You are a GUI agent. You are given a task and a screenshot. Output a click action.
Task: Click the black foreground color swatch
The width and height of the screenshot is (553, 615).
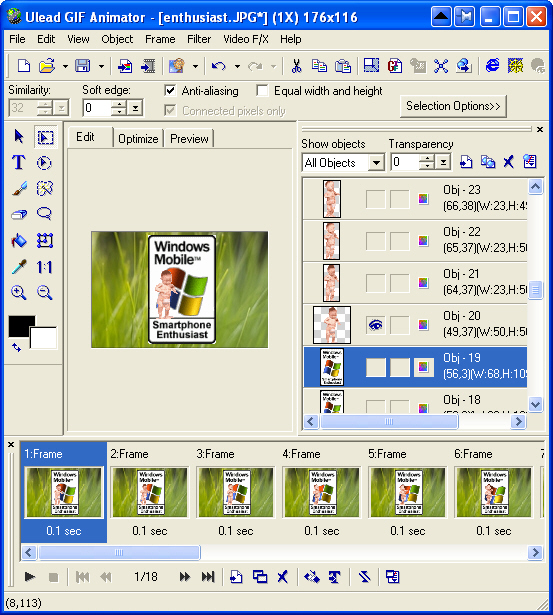coord(22,326)
